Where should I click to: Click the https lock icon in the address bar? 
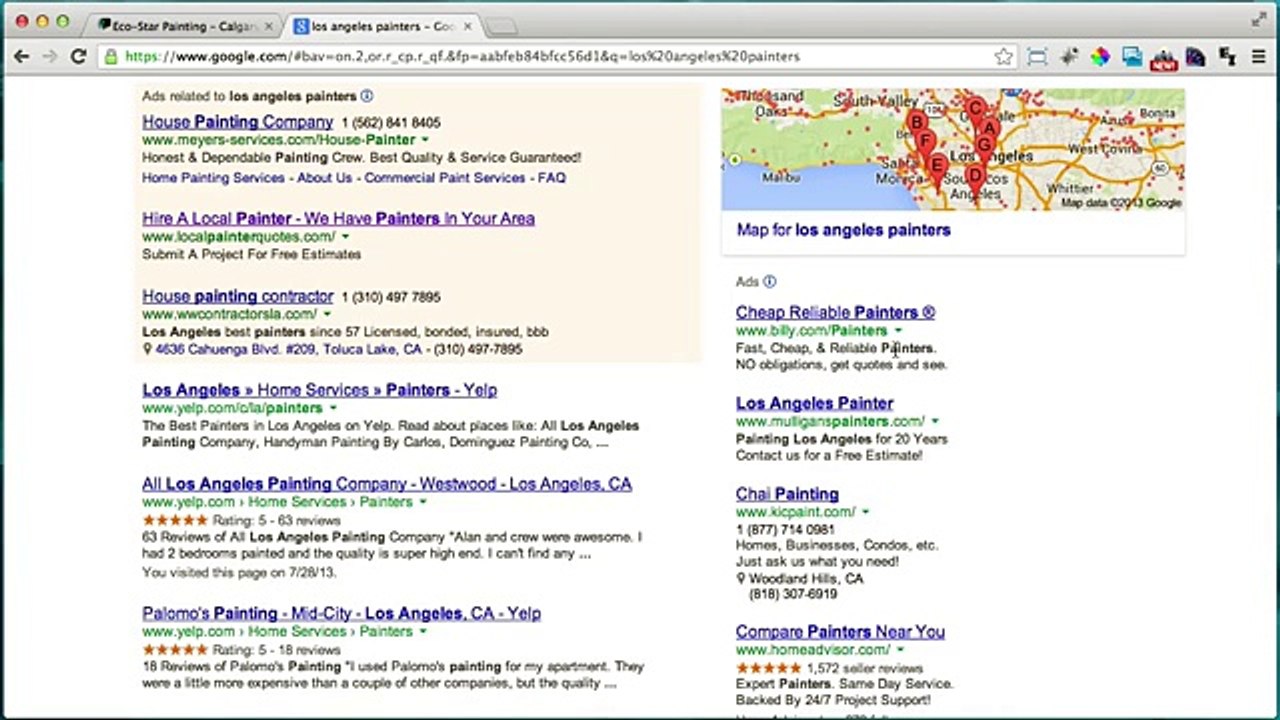pyautogui.click(x=112, y=57)
